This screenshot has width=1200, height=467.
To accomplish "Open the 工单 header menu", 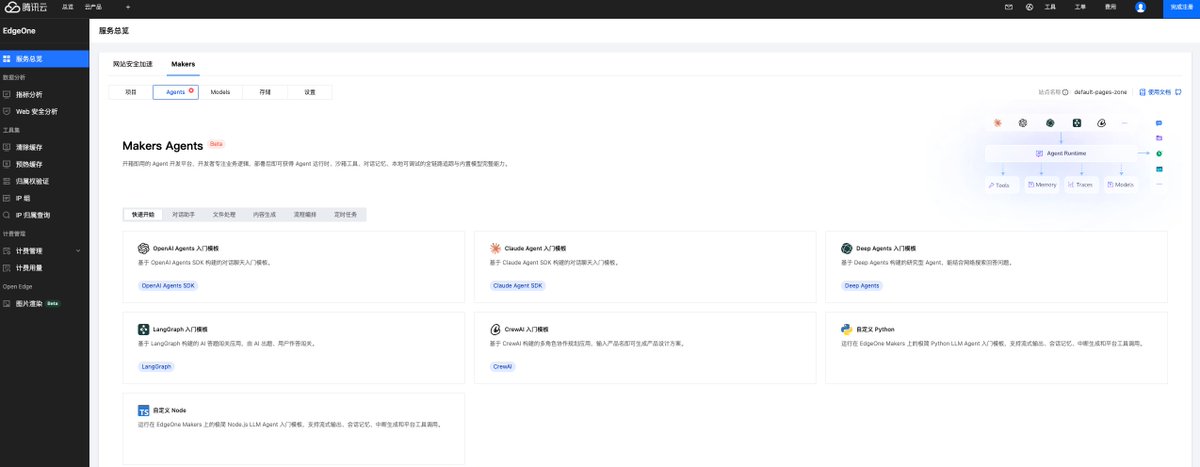I will pos(1080,7).
